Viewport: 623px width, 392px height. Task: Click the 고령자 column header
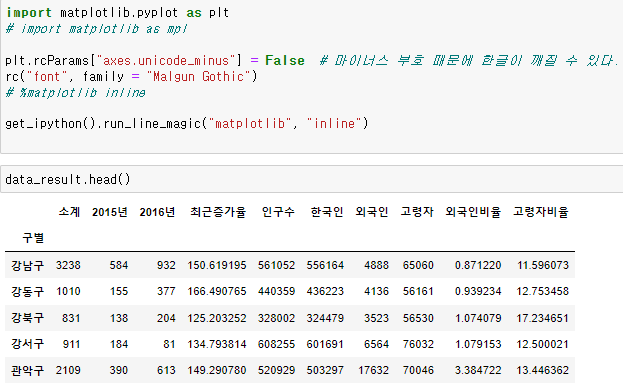coord(417,212)
